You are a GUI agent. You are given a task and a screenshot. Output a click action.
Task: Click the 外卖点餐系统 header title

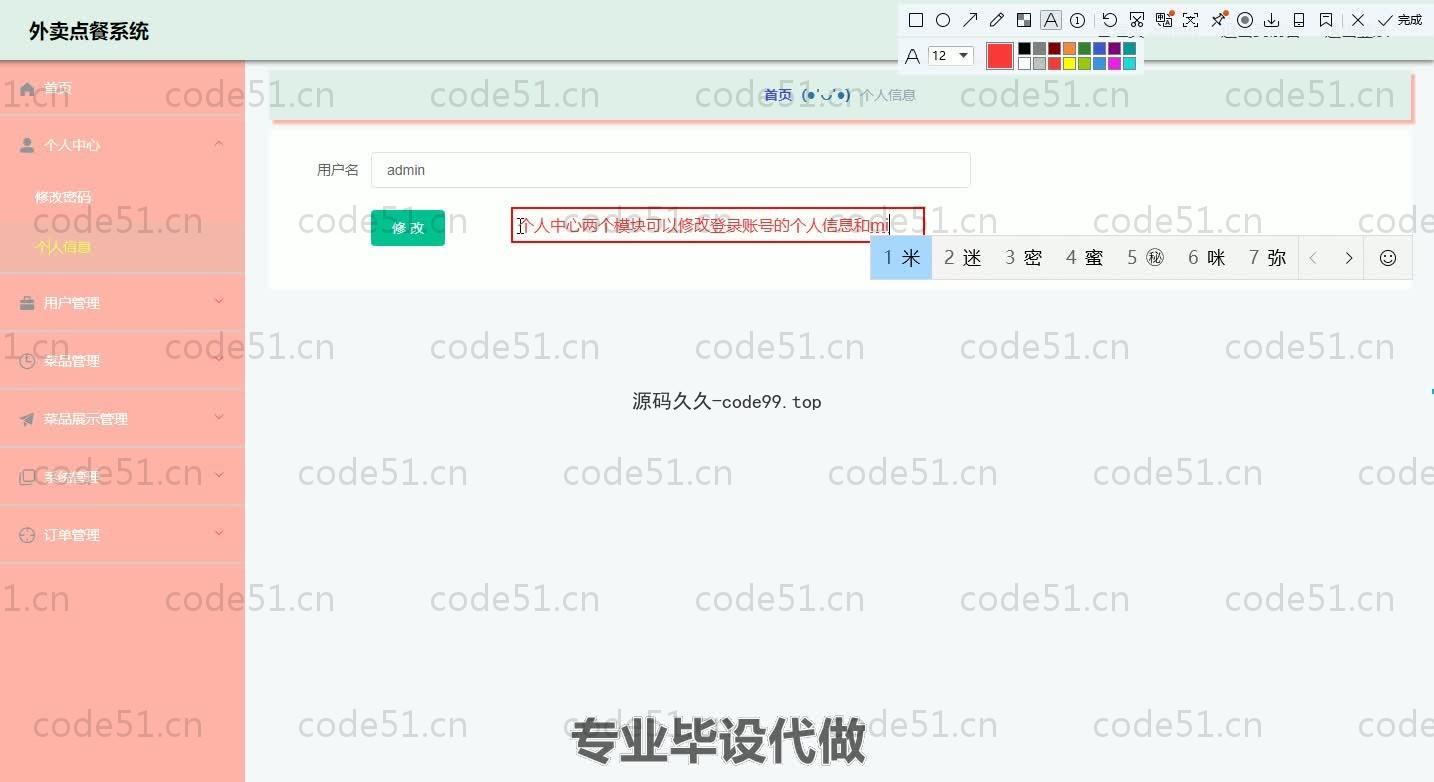click(89, 31)
